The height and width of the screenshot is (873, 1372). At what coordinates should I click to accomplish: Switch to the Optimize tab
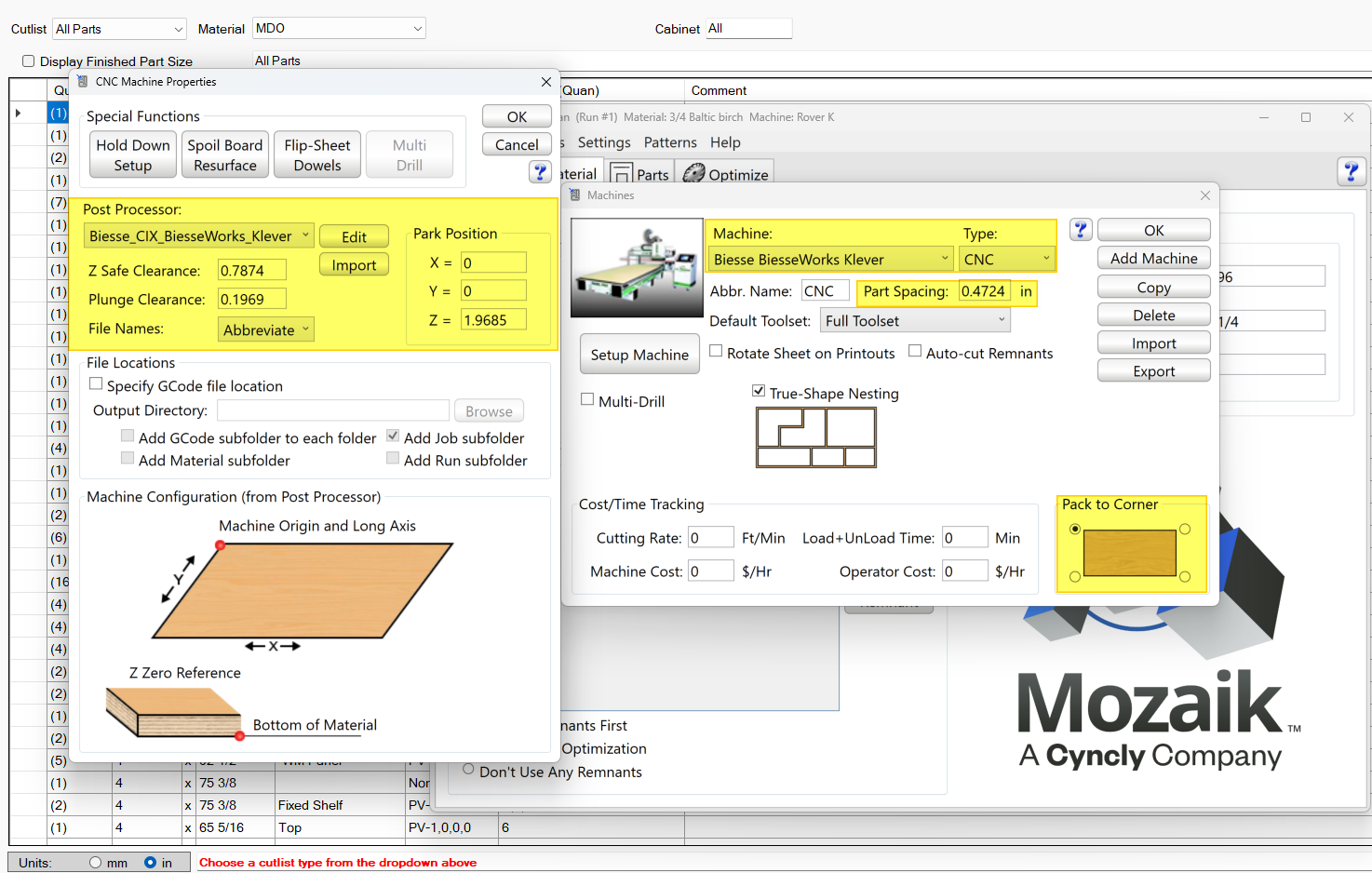point(726,174)
